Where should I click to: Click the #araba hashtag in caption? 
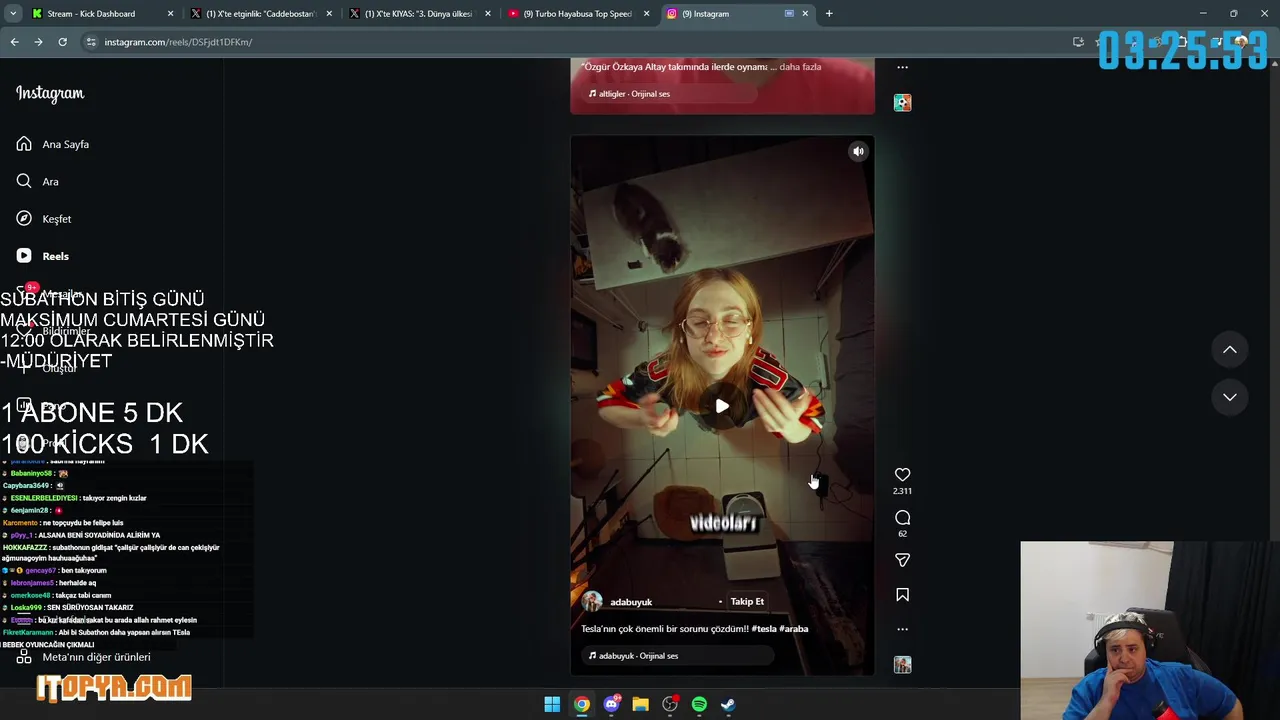(x=794, y=629)
